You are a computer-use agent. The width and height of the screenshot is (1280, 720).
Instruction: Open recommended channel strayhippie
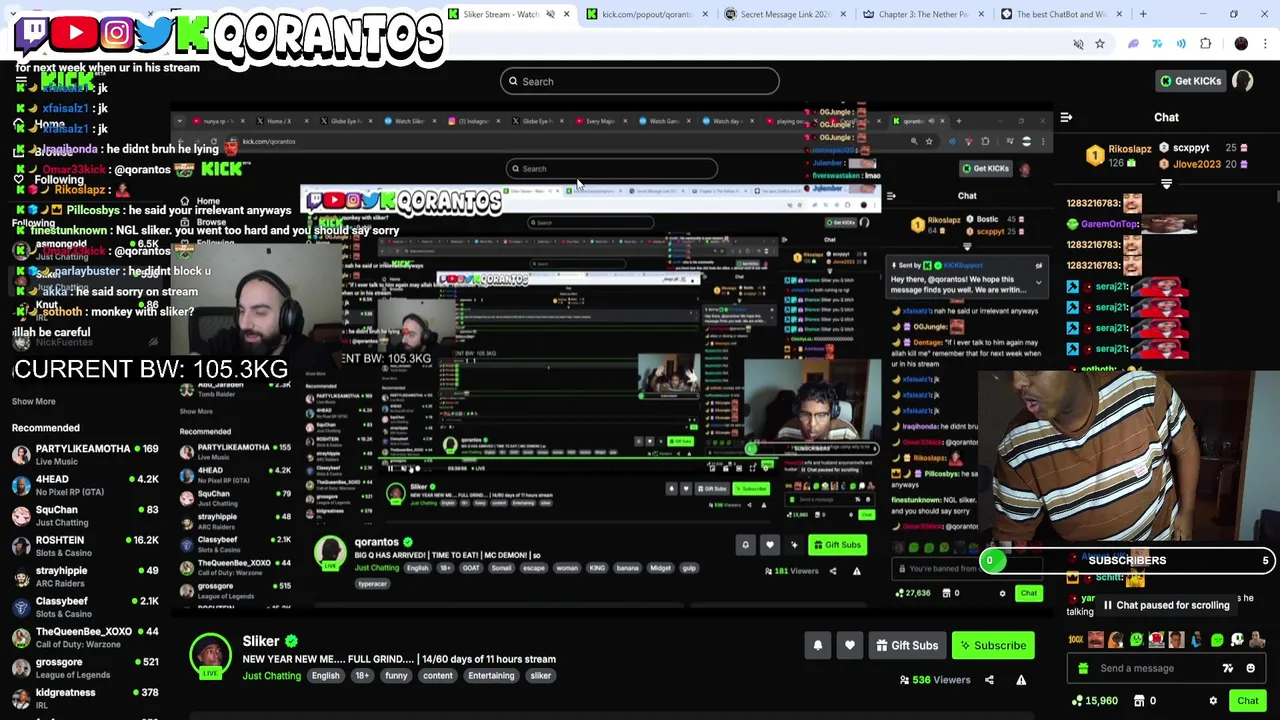[x=85, y=576]
